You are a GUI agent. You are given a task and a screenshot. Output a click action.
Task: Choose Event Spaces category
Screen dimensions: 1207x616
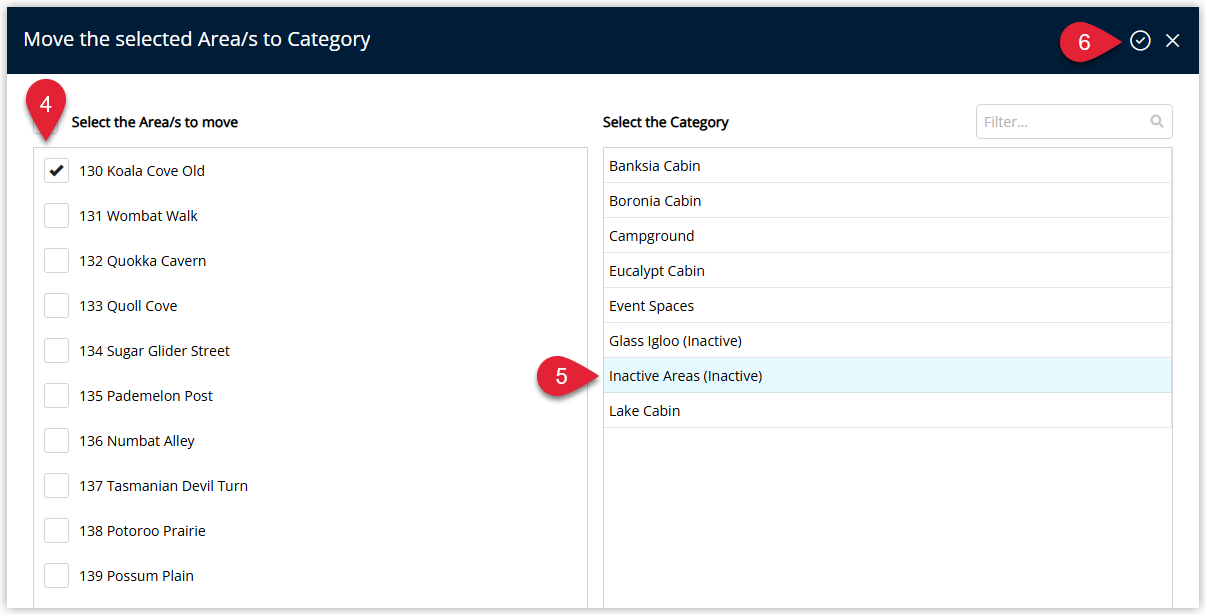[x=887, y=306]
